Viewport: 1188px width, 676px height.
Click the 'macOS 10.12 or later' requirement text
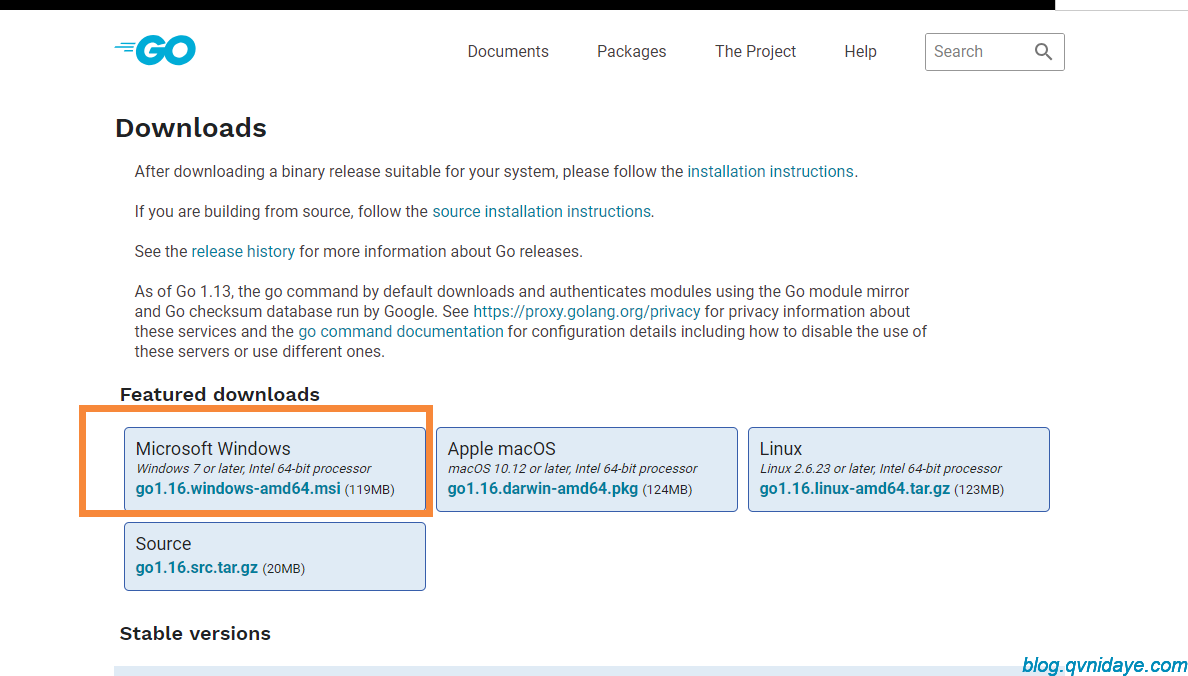click(573, 469)
